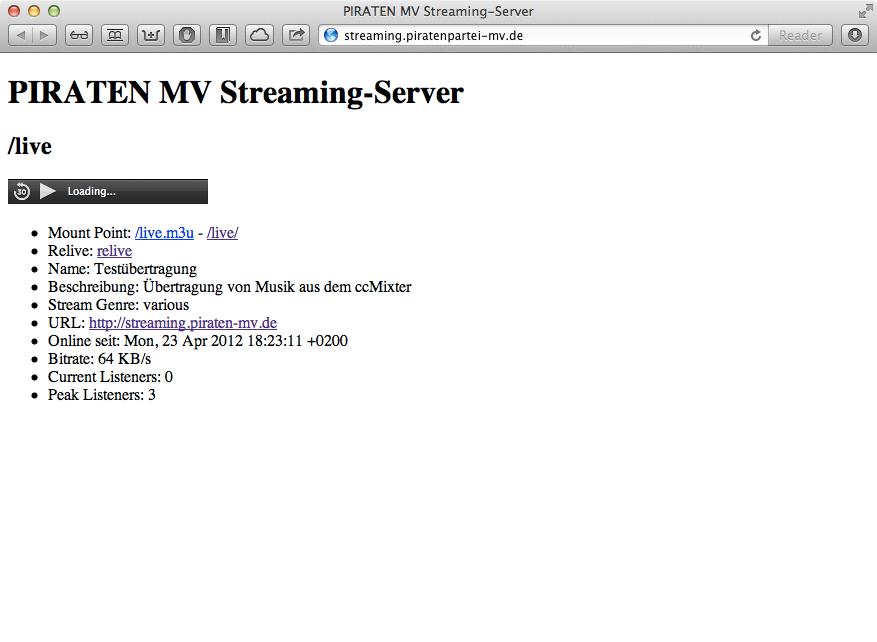The height and width of the screenshot is (642, 877).
Task: Open the Downloads arrow button
Action: point(854,35)
